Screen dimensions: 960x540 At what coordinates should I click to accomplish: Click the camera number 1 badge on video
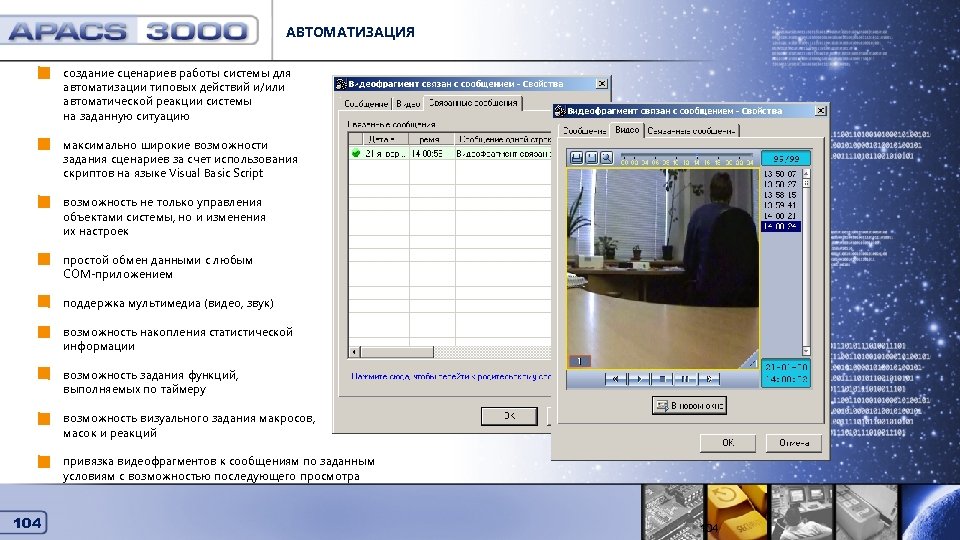point(579,361)
